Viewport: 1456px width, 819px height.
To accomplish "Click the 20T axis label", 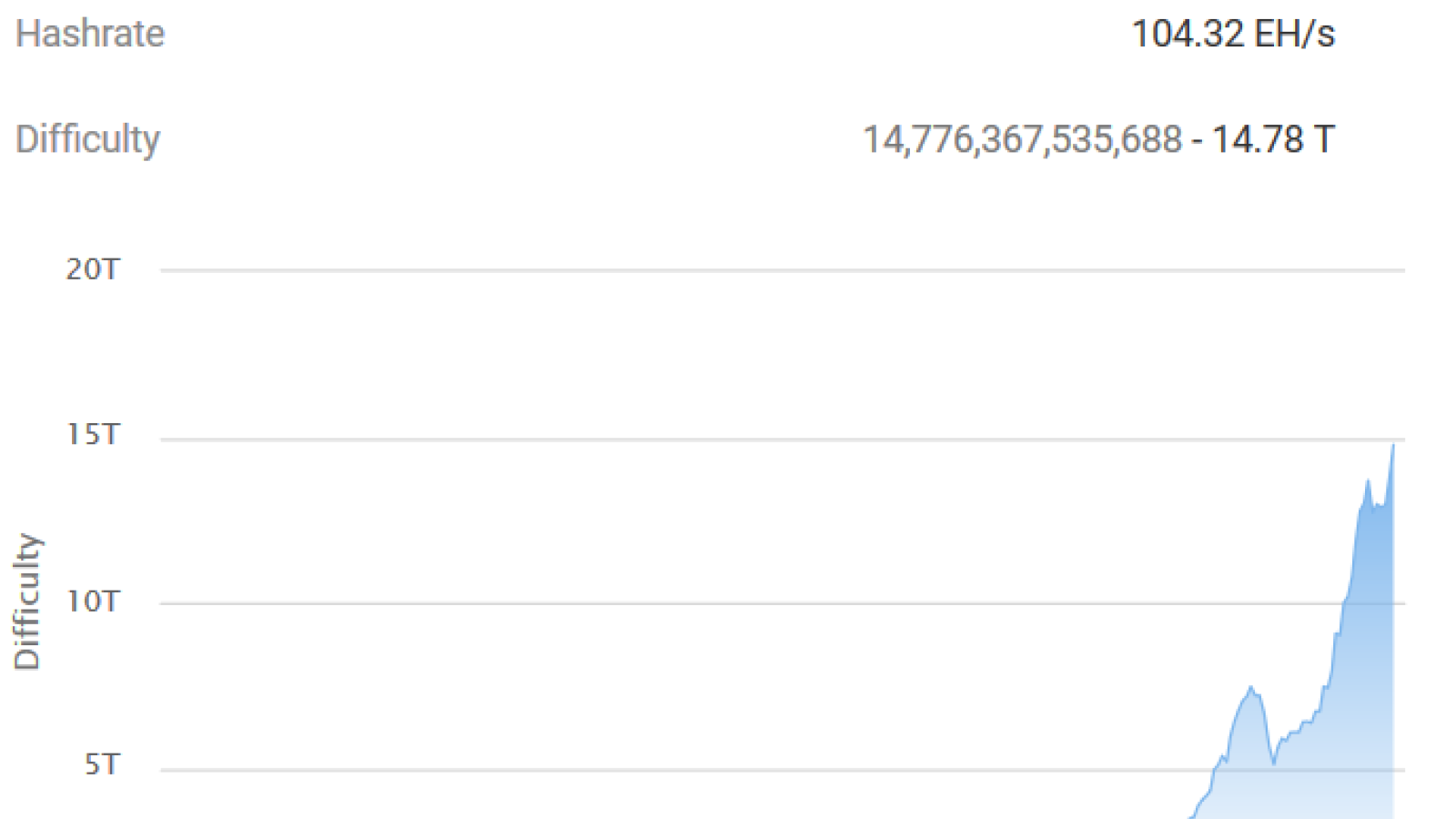I will [93, 269].
